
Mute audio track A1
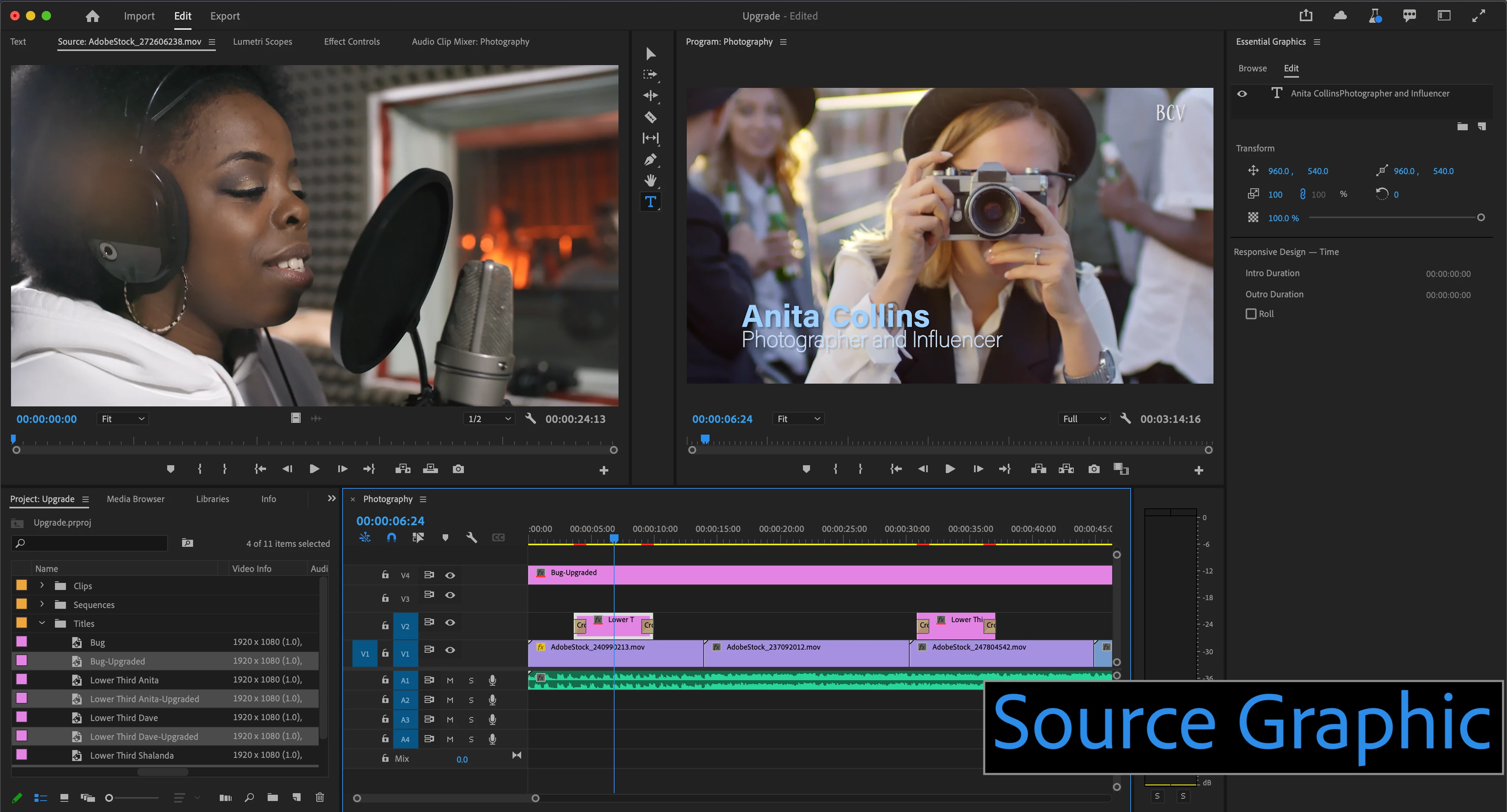(x=450, y=680)
